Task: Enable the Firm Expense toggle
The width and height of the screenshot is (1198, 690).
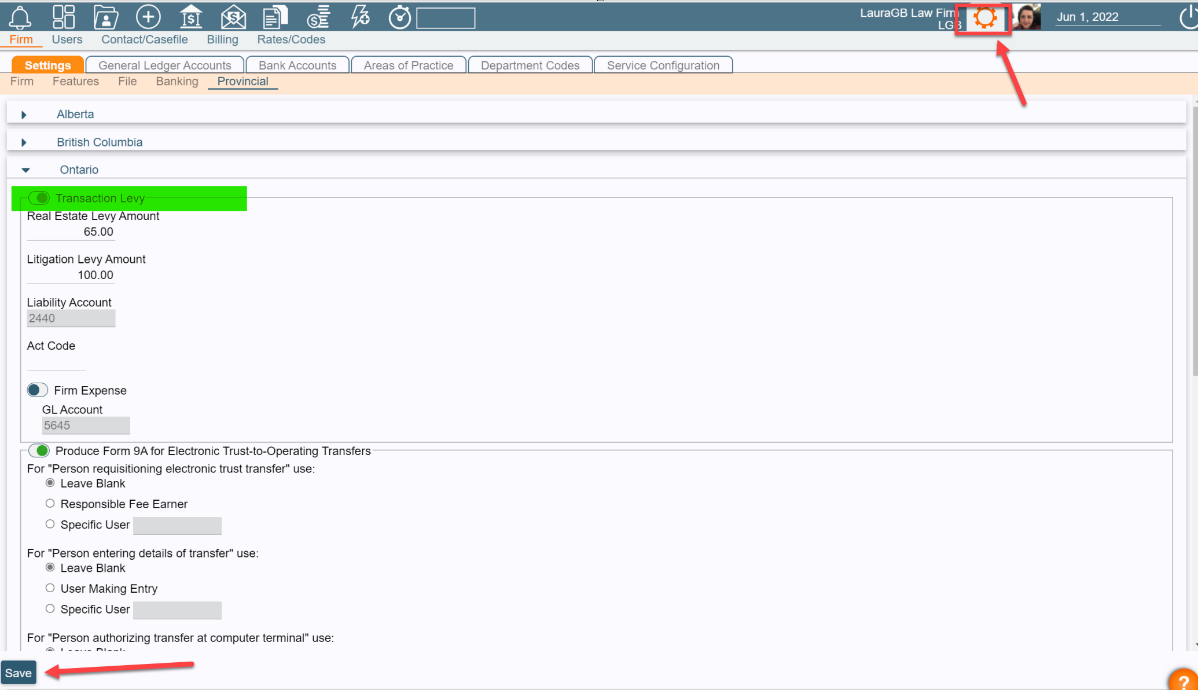Action: point(37,390)
